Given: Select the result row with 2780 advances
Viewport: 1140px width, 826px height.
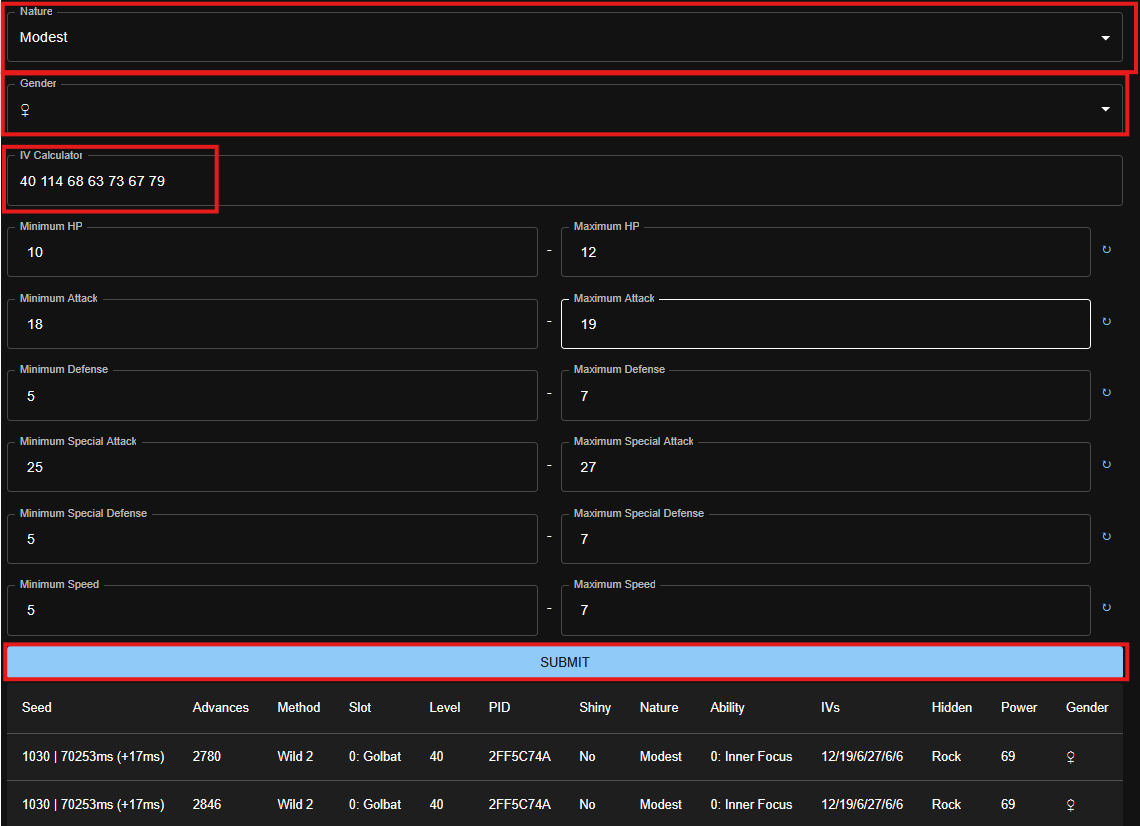Looking at the screenshot, I should [564, 757].
